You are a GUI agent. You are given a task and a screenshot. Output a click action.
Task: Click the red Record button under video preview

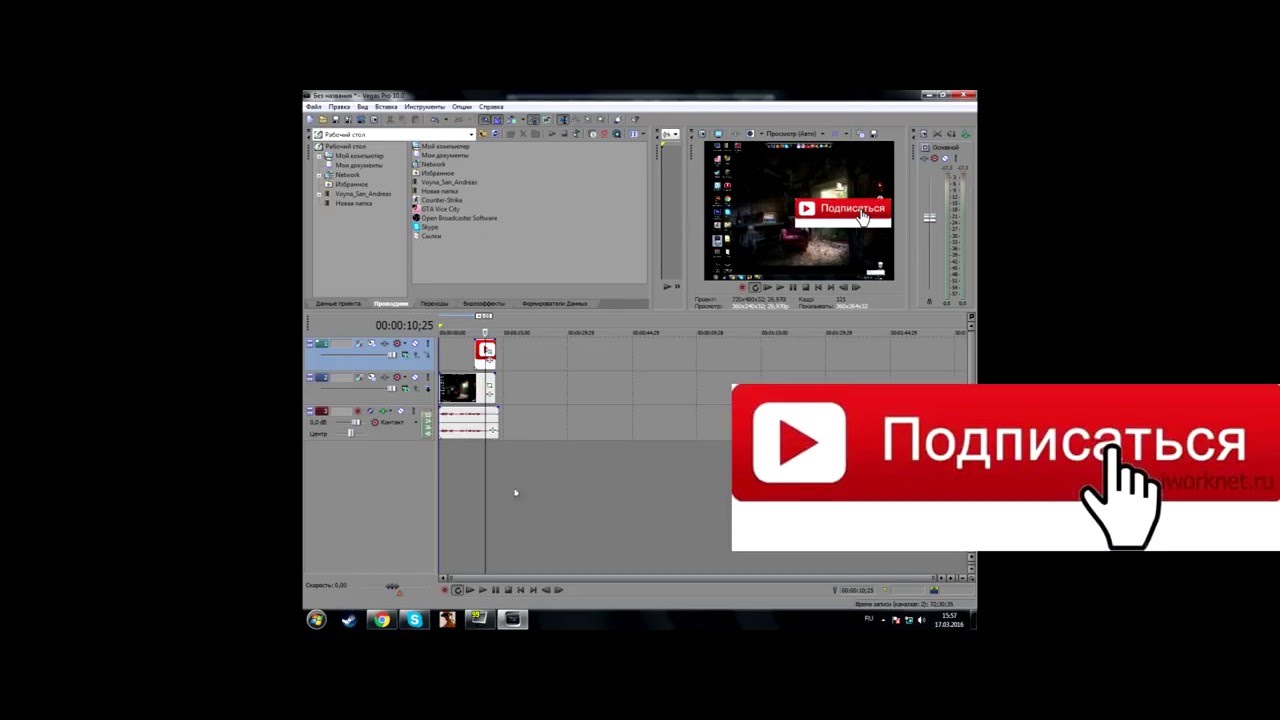(x=742, y=287)
